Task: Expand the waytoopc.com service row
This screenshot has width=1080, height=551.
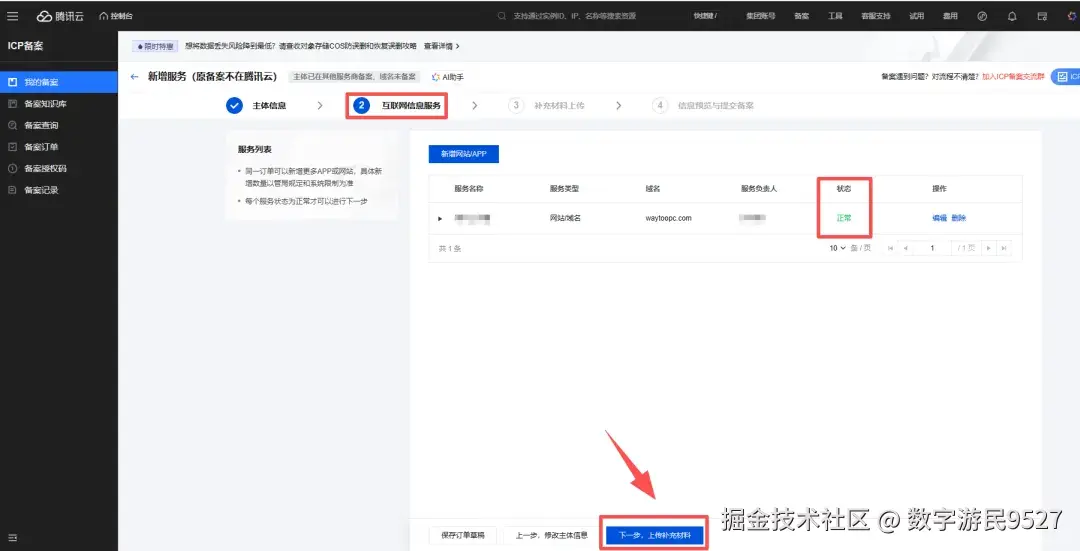Action: (x=440, y=218)
